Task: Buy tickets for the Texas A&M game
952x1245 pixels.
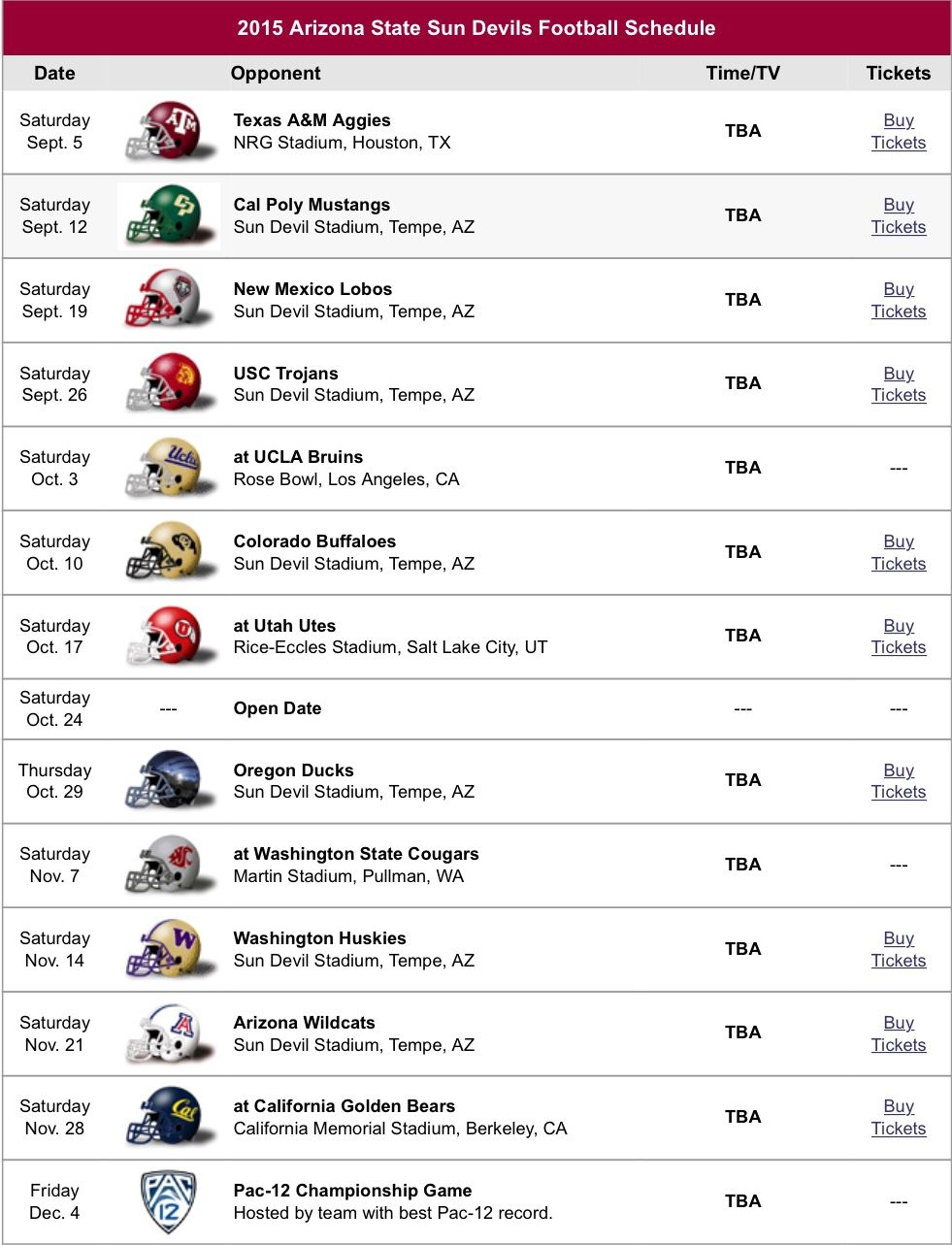Action: tap(898, 131)
